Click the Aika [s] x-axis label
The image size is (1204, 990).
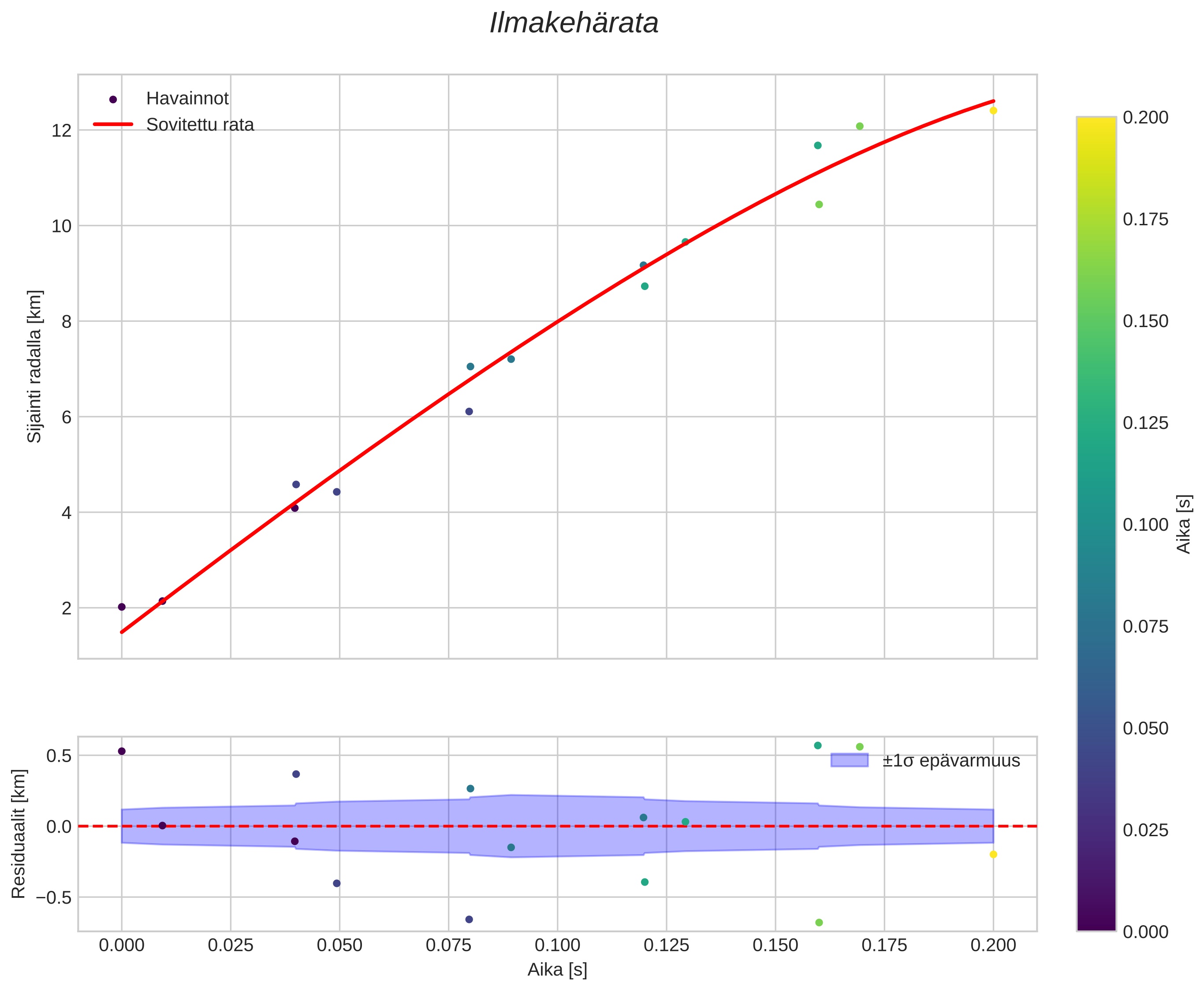pos(557,970)
